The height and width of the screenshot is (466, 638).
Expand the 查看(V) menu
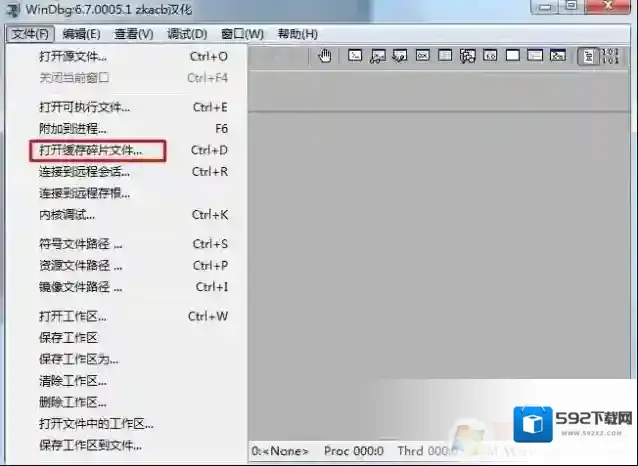[x=133, y=34]
